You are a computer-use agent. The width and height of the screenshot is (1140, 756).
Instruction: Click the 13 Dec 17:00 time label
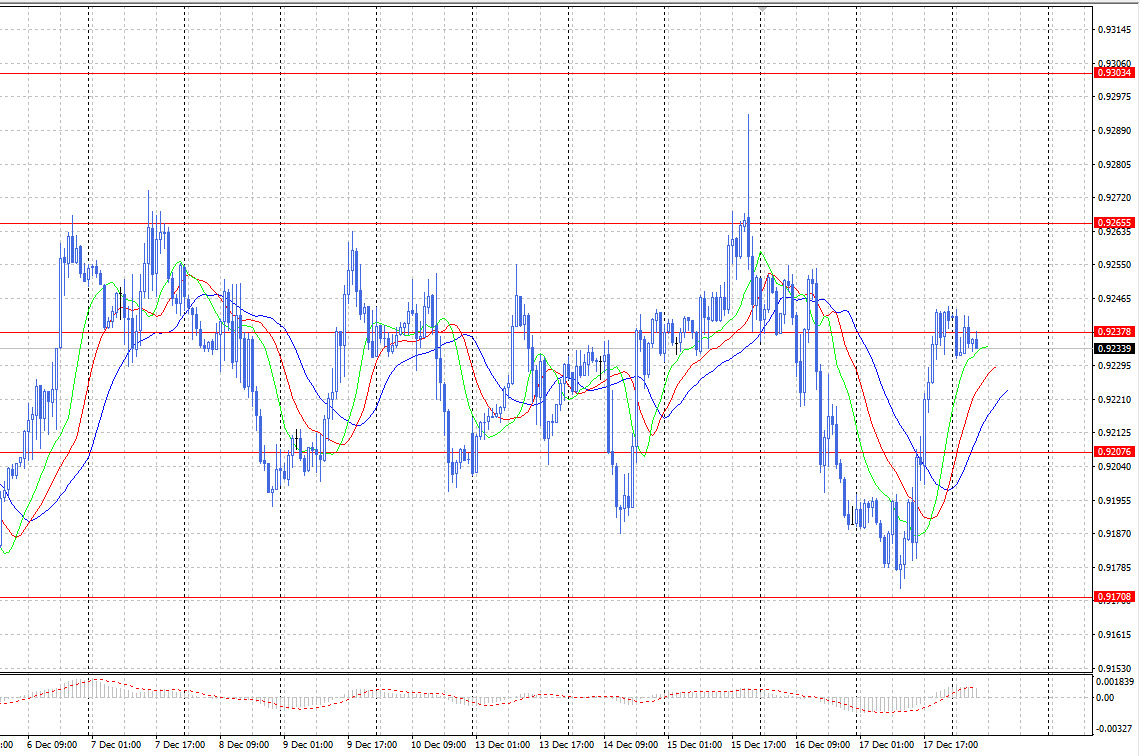pos(566,745)
